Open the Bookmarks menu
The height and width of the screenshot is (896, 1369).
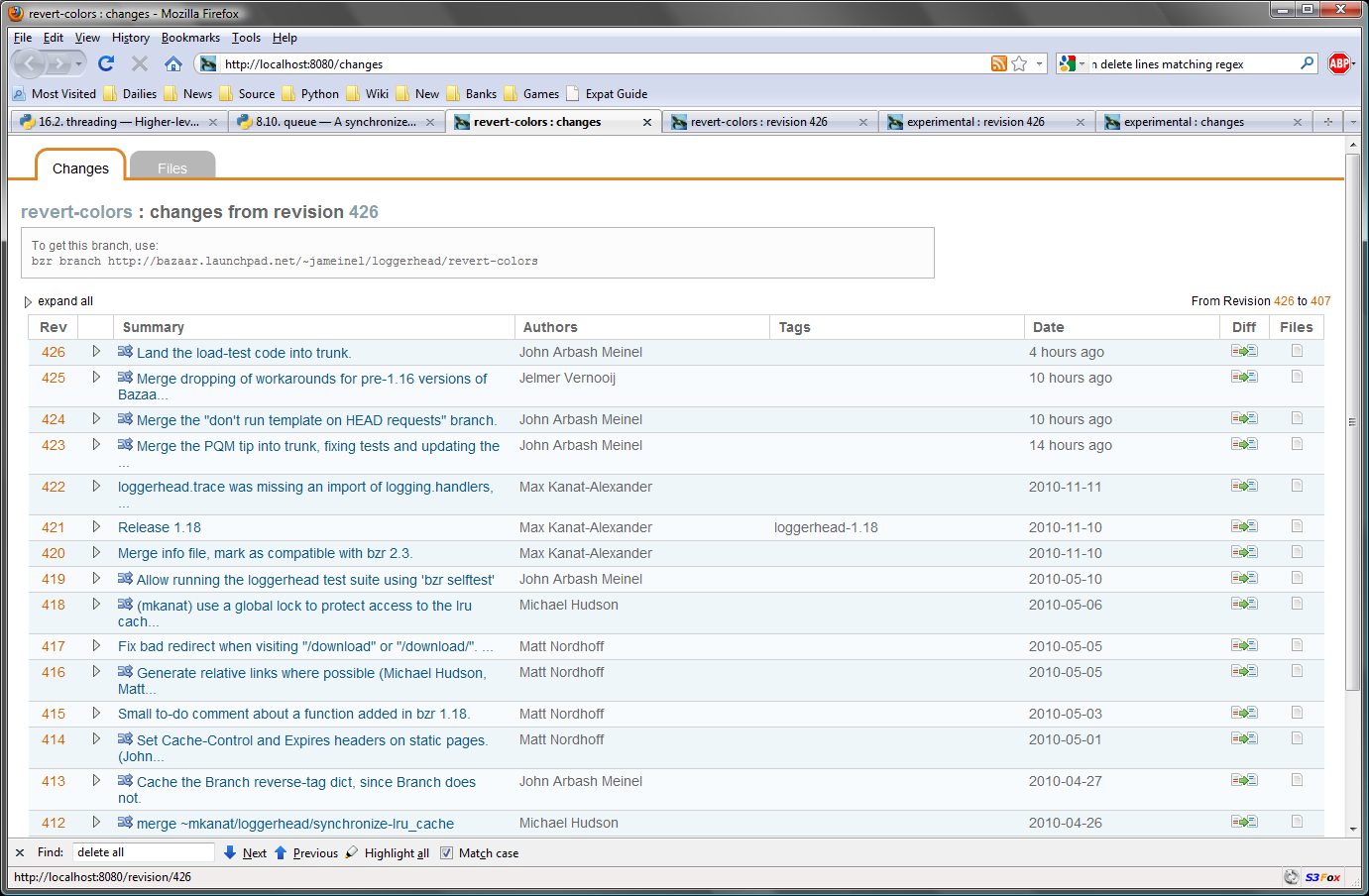tap(190, 38)
